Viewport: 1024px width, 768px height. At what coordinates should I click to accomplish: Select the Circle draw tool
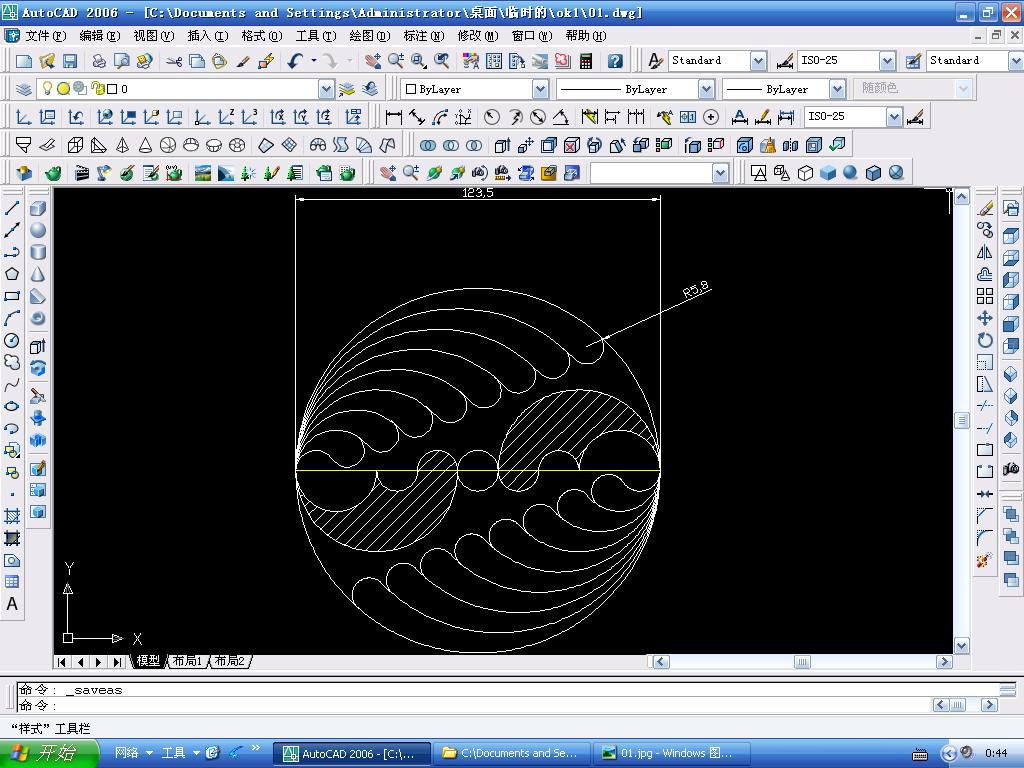point(12,340)
